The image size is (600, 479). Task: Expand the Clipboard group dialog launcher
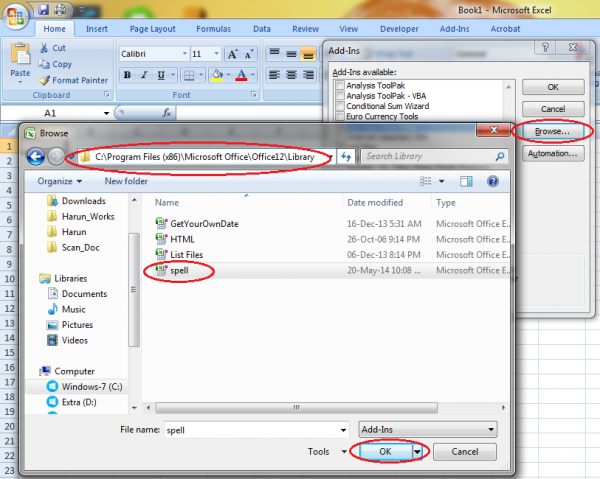pos(107,94)
